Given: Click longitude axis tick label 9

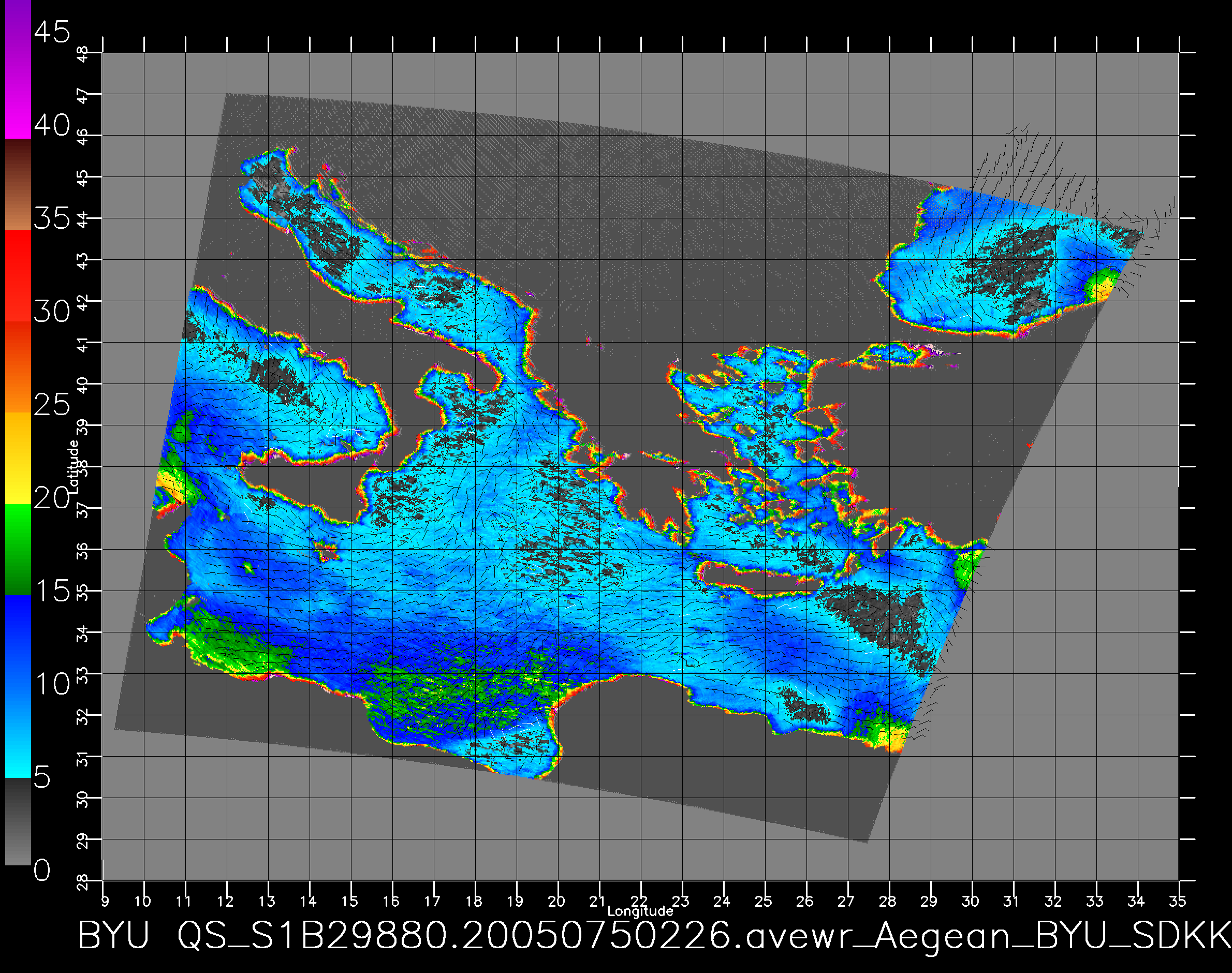Looking at the screenshot, I should click(x=104, y=901).
